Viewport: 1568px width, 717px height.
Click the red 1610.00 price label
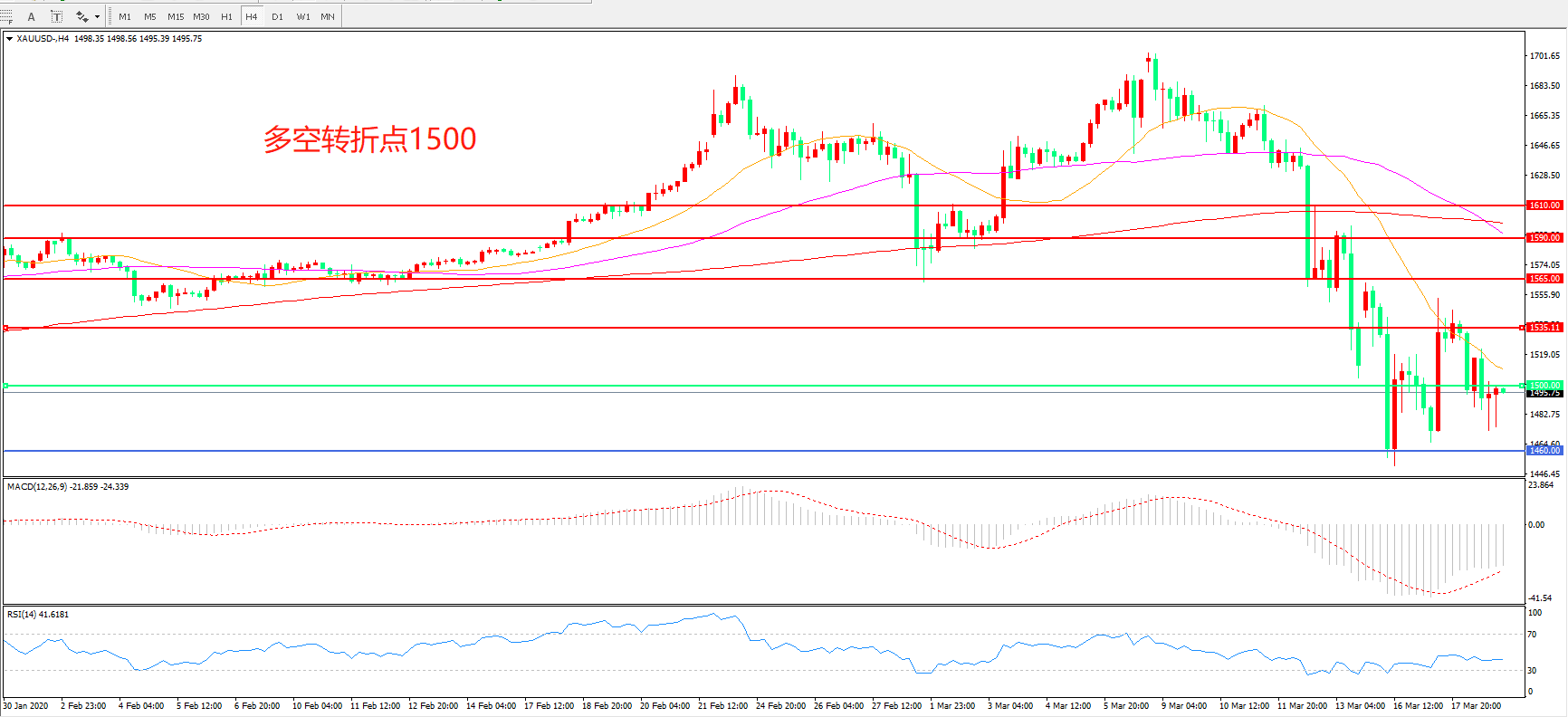point(1544,206)
